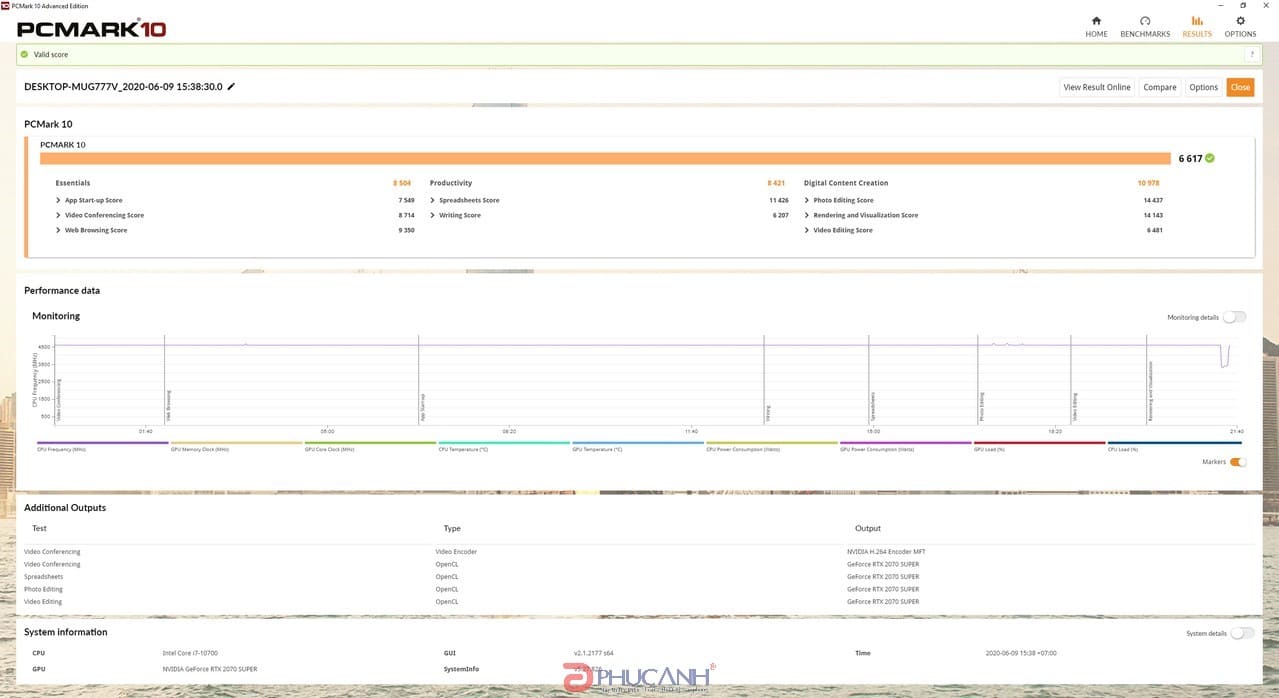Click the Rendering and Visualization chart marker
Screen dimensions: 1279x698
coord(1151,391)
